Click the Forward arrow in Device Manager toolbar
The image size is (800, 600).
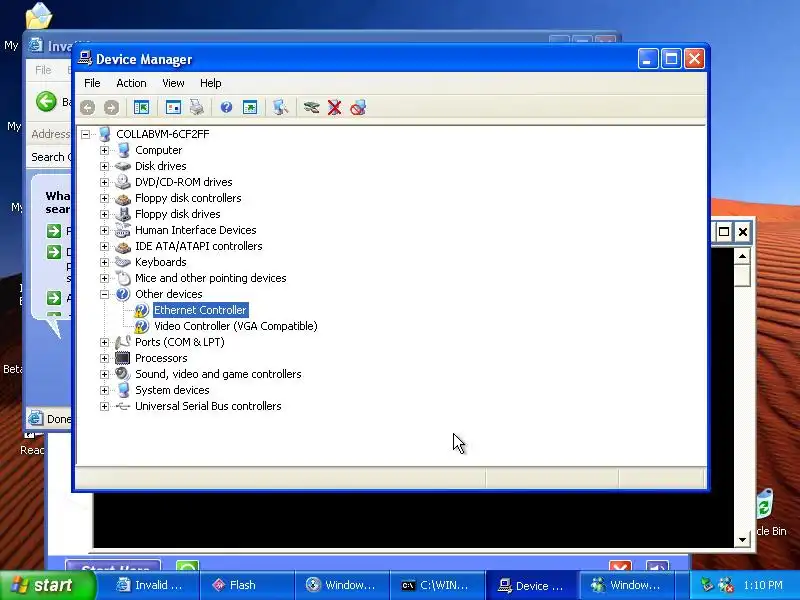[x=111, y=107]
